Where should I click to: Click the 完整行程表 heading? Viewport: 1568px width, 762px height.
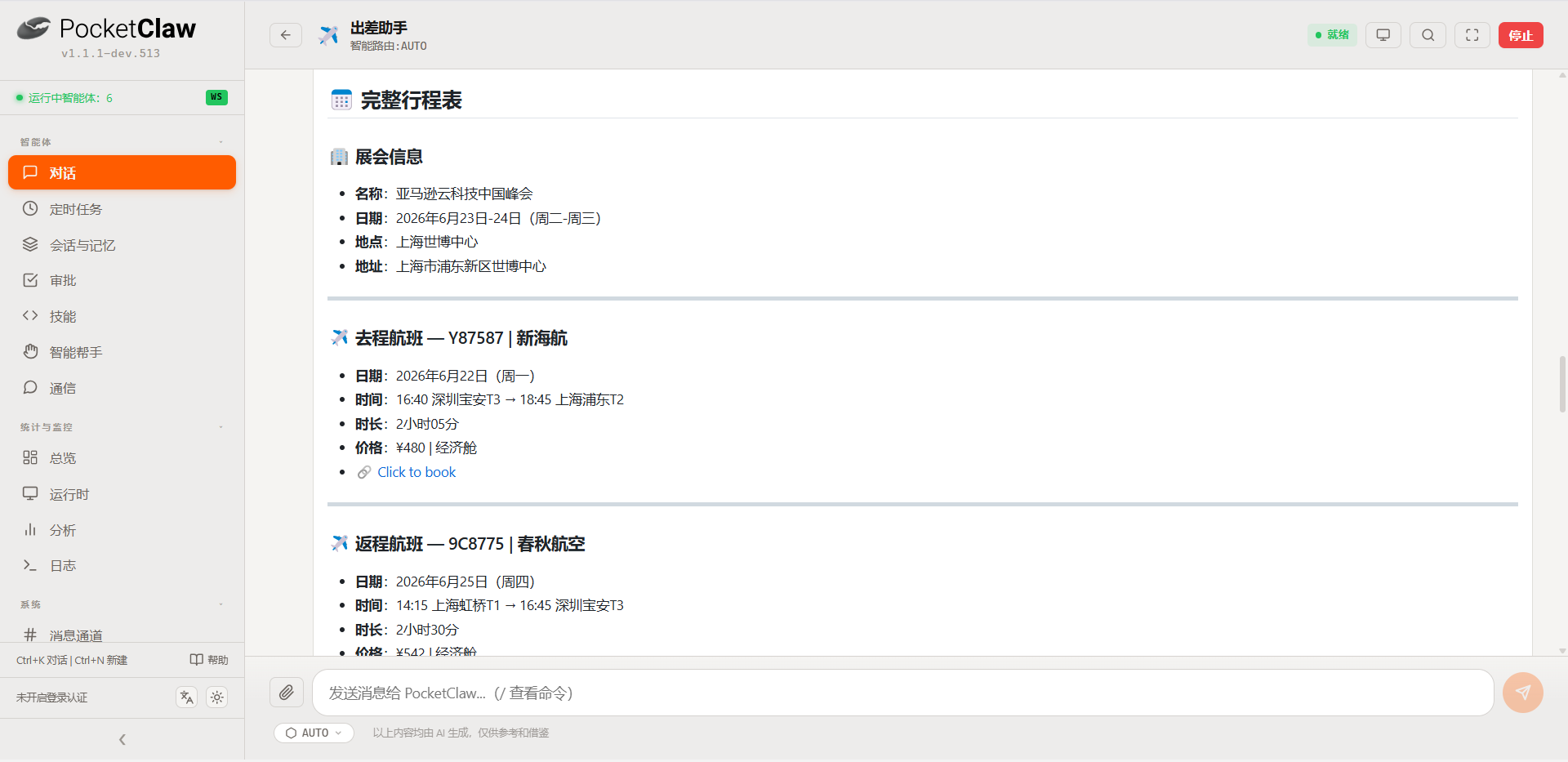pyautogui.click(x=412, y=100)
